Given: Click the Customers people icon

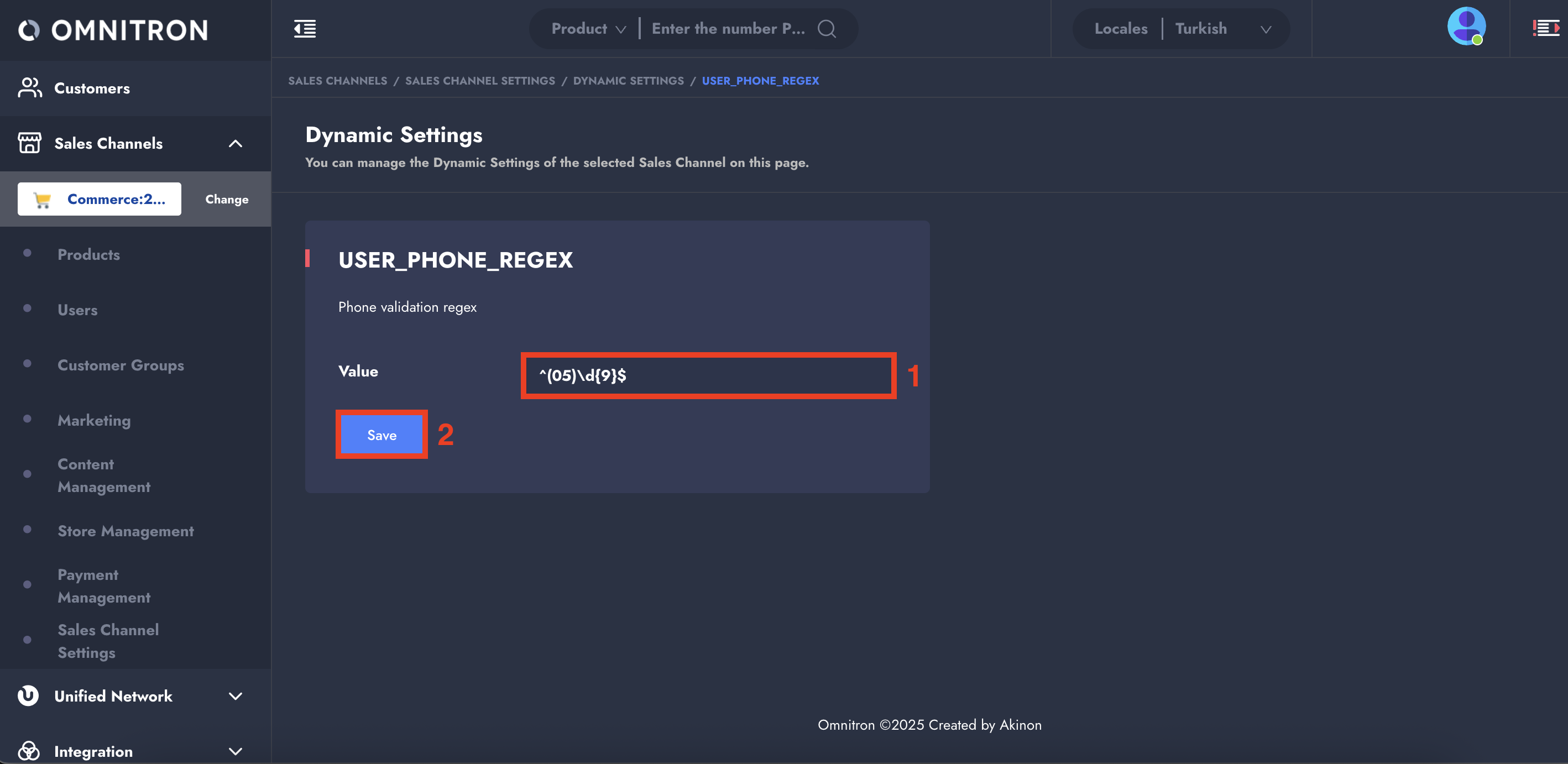Looking at the screenshot, I should click(30, 88).
